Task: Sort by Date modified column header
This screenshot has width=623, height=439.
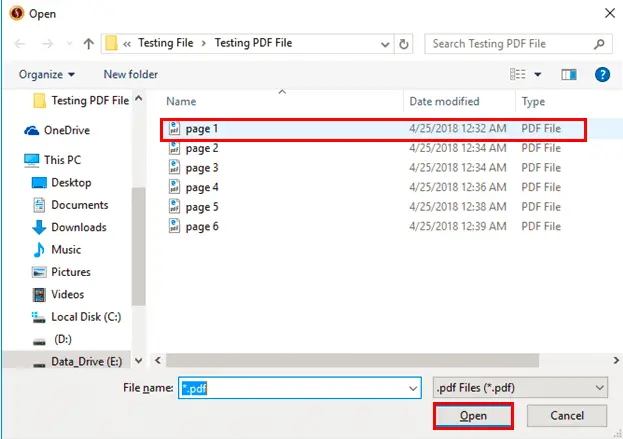Action: pos(444,101)
